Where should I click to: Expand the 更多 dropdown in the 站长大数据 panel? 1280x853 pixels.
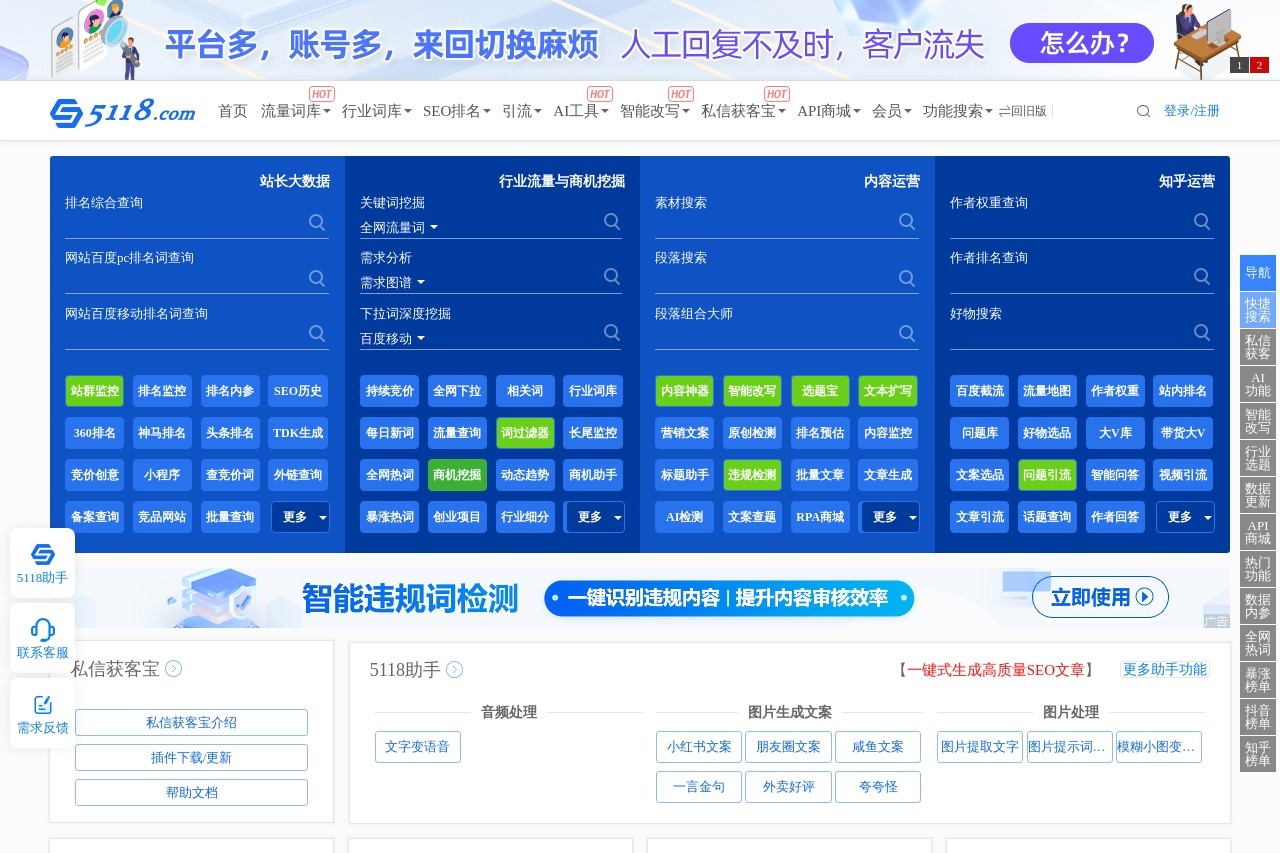pyautogui.click(x=300, y=517)
